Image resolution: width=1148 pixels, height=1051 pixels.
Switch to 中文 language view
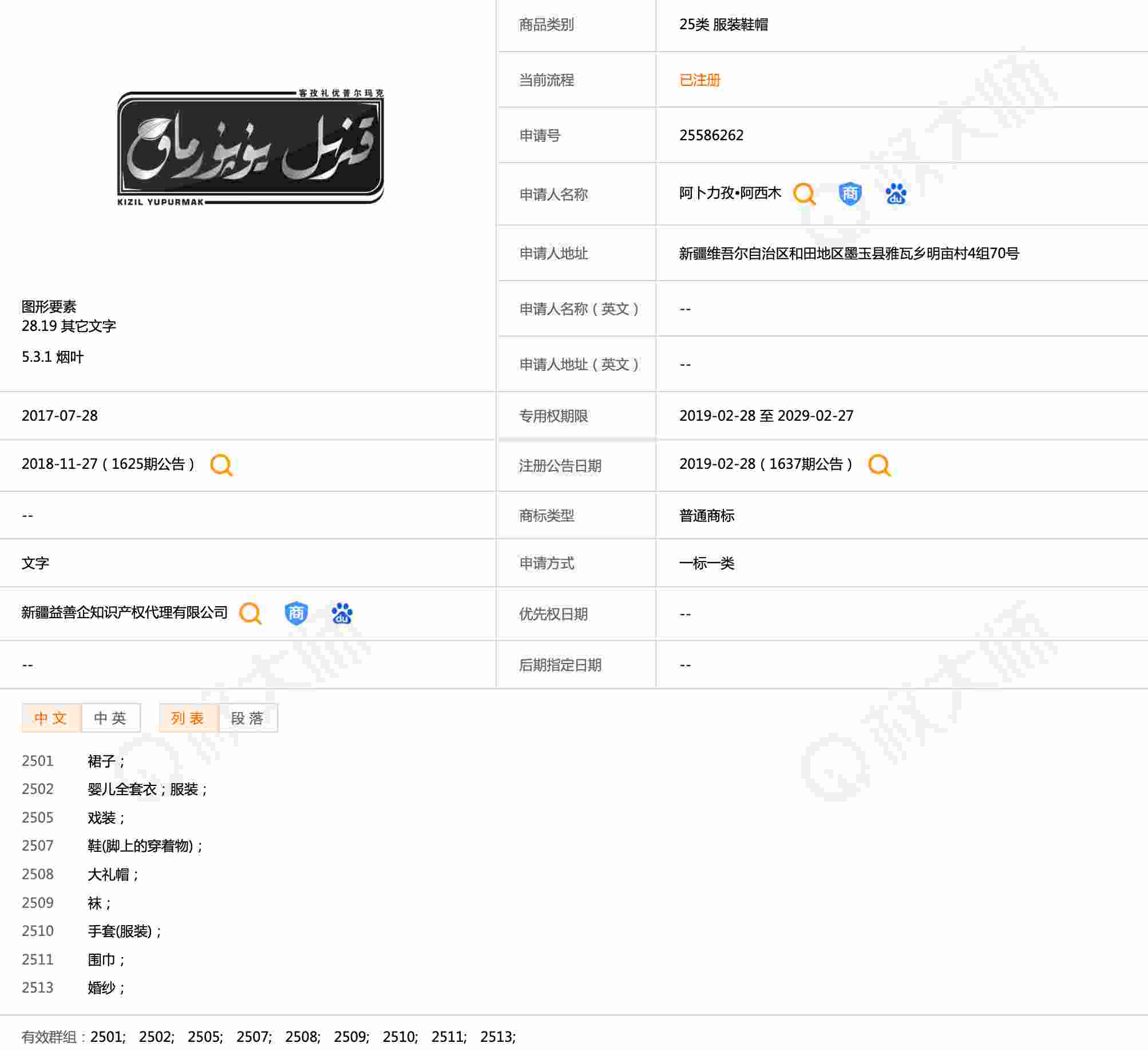[51, 718]
